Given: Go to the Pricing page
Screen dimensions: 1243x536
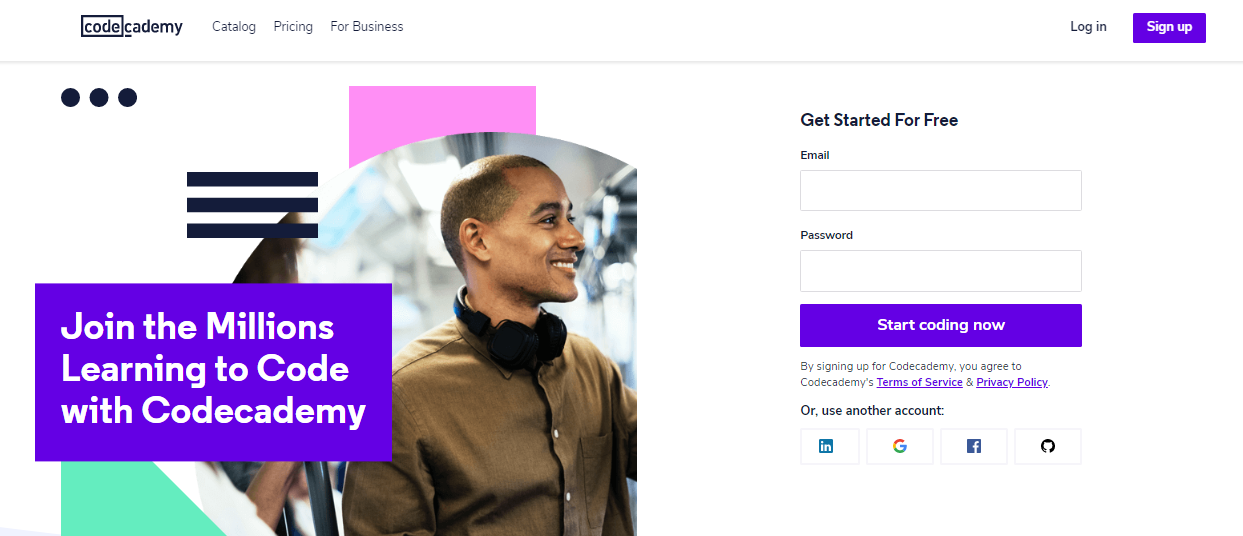Looking at the screenshot, I should pos(293,27).
